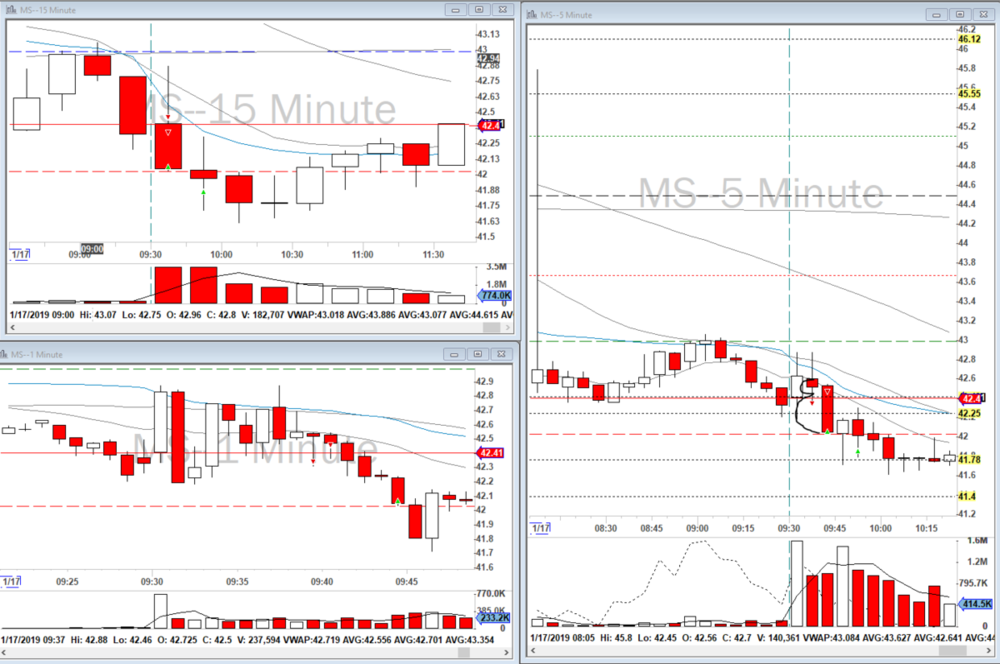The width and height of the screenshot is (1000, 664).
Task: Minimize the MS--1 Minute chart window
Action: (455, 355)
